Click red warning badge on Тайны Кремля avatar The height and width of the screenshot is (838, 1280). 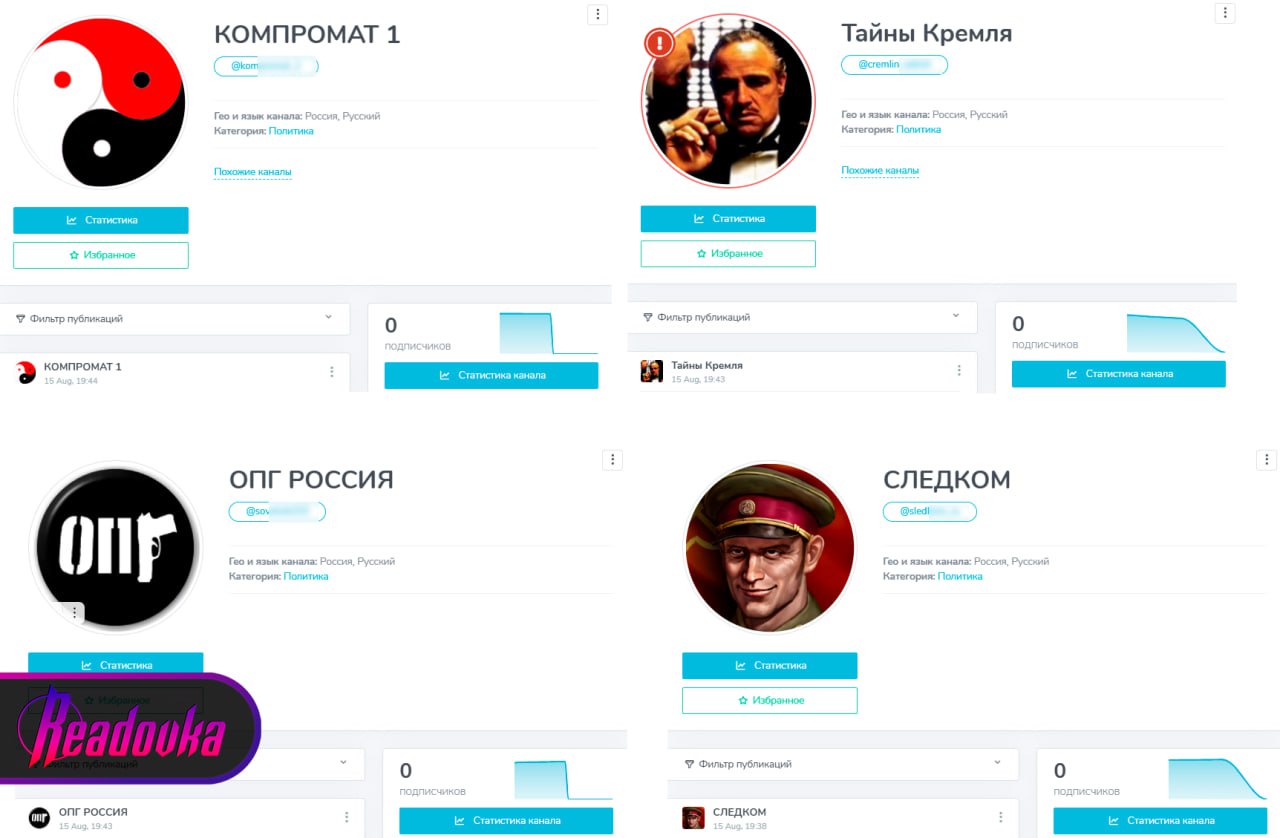(660, 43)
